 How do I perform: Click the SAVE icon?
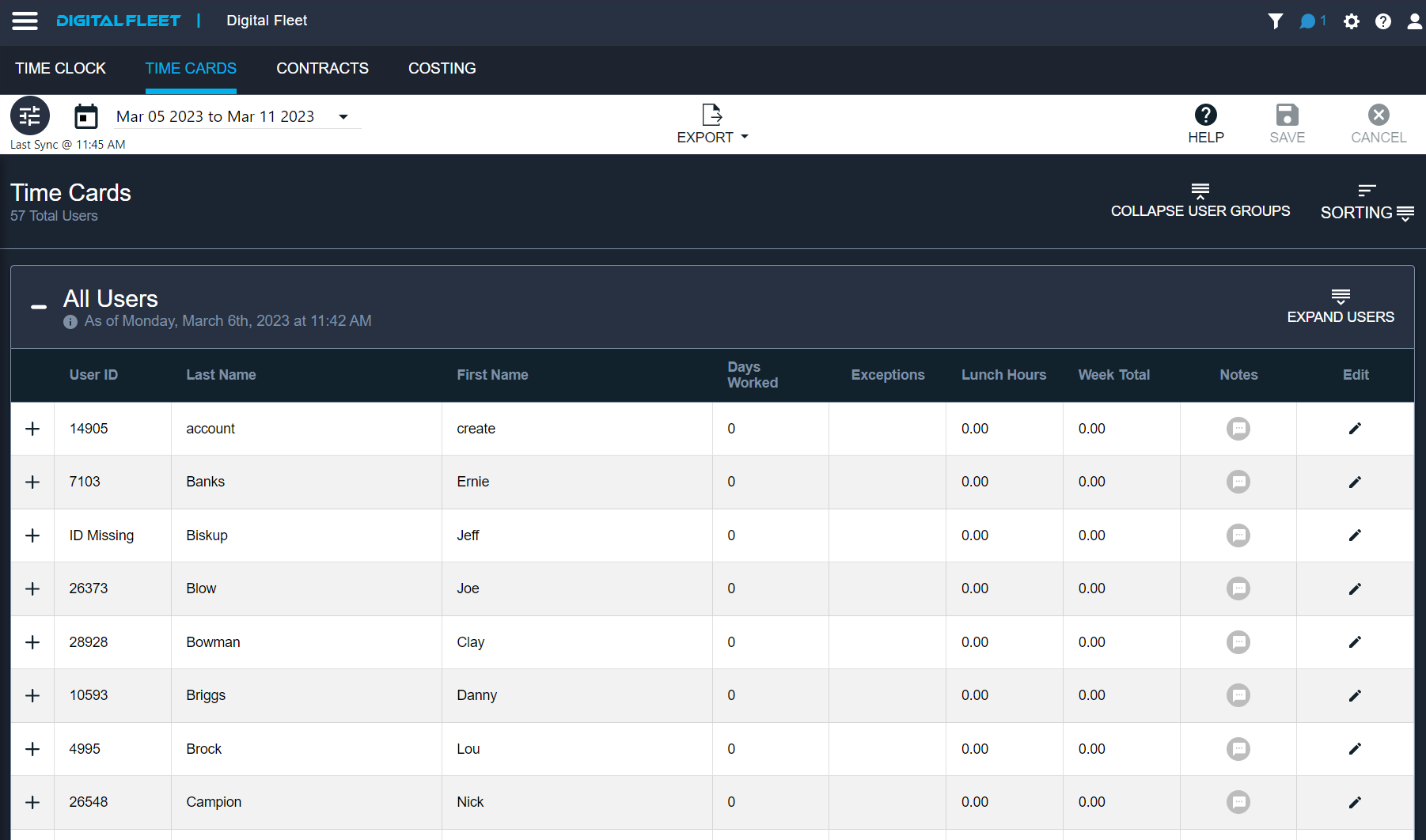pos(1287,115)
